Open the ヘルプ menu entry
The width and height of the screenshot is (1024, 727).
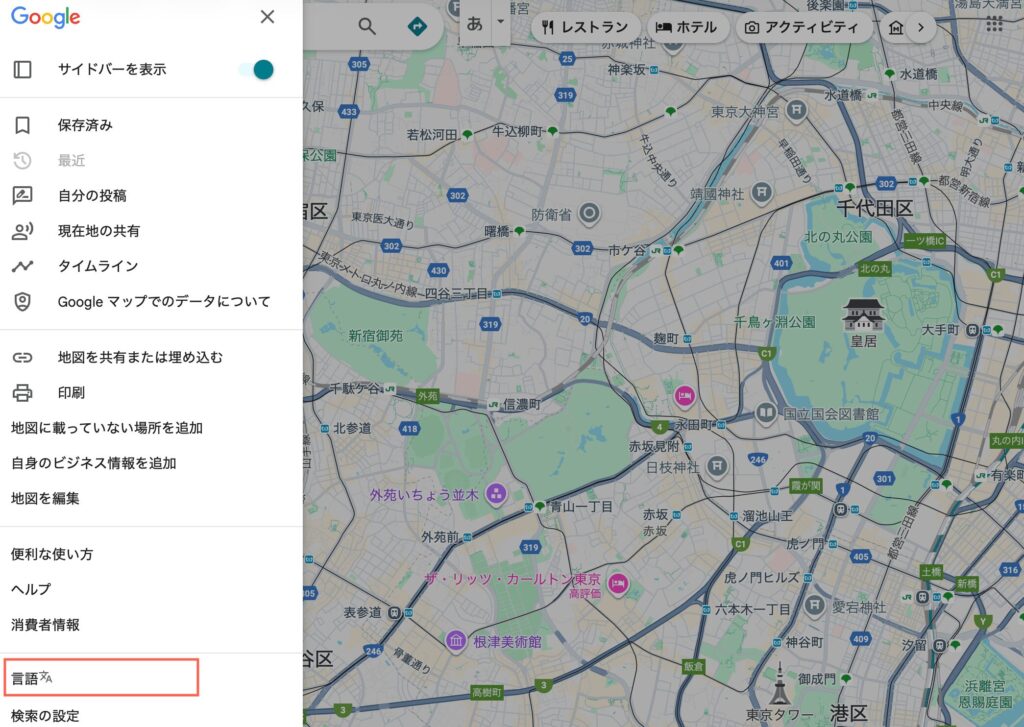(31, 589)
